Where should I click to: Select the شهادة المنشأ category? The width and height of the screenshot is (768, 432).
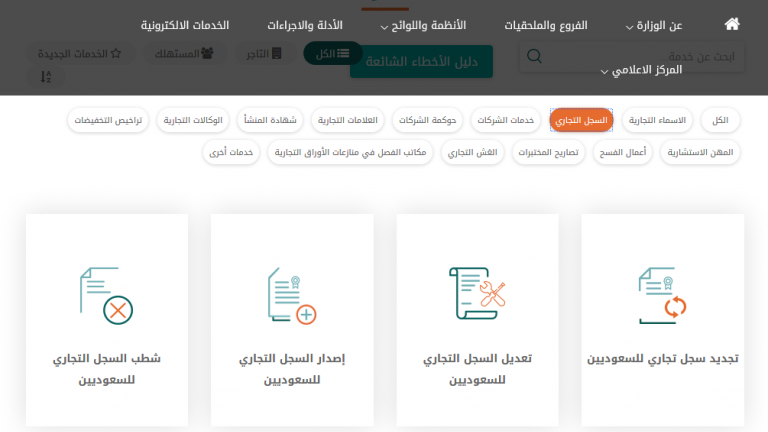pos(270,120)
